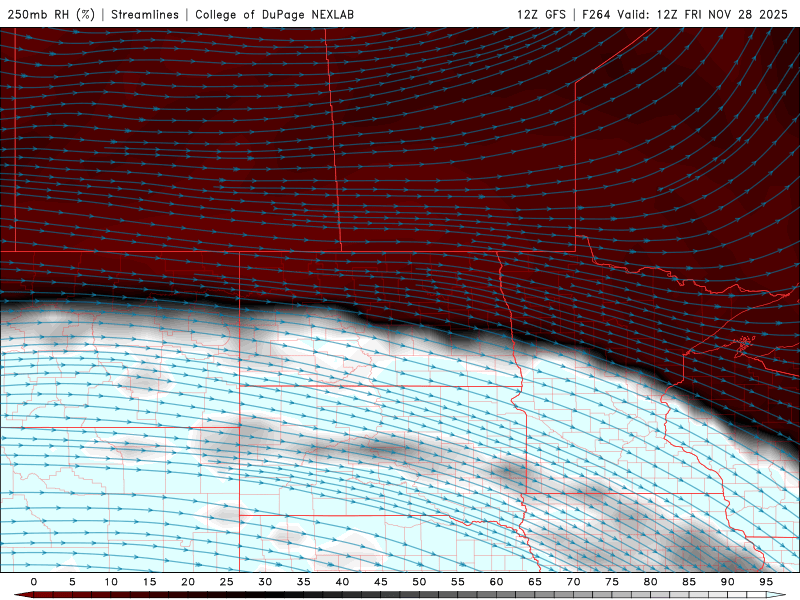This screenshot has width=800, height=600.
Task: Click the colorbar label "20"
Action: pos(188,582)
